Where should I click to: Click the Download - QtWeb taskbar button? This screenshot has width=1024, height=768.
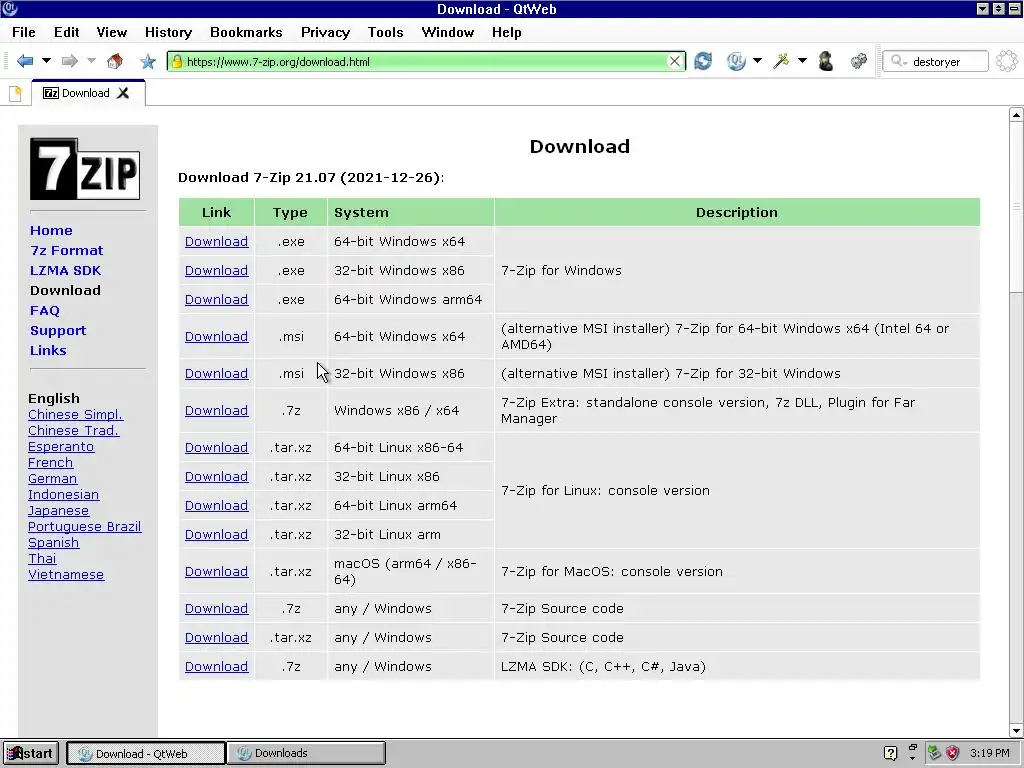click(146, 753)
